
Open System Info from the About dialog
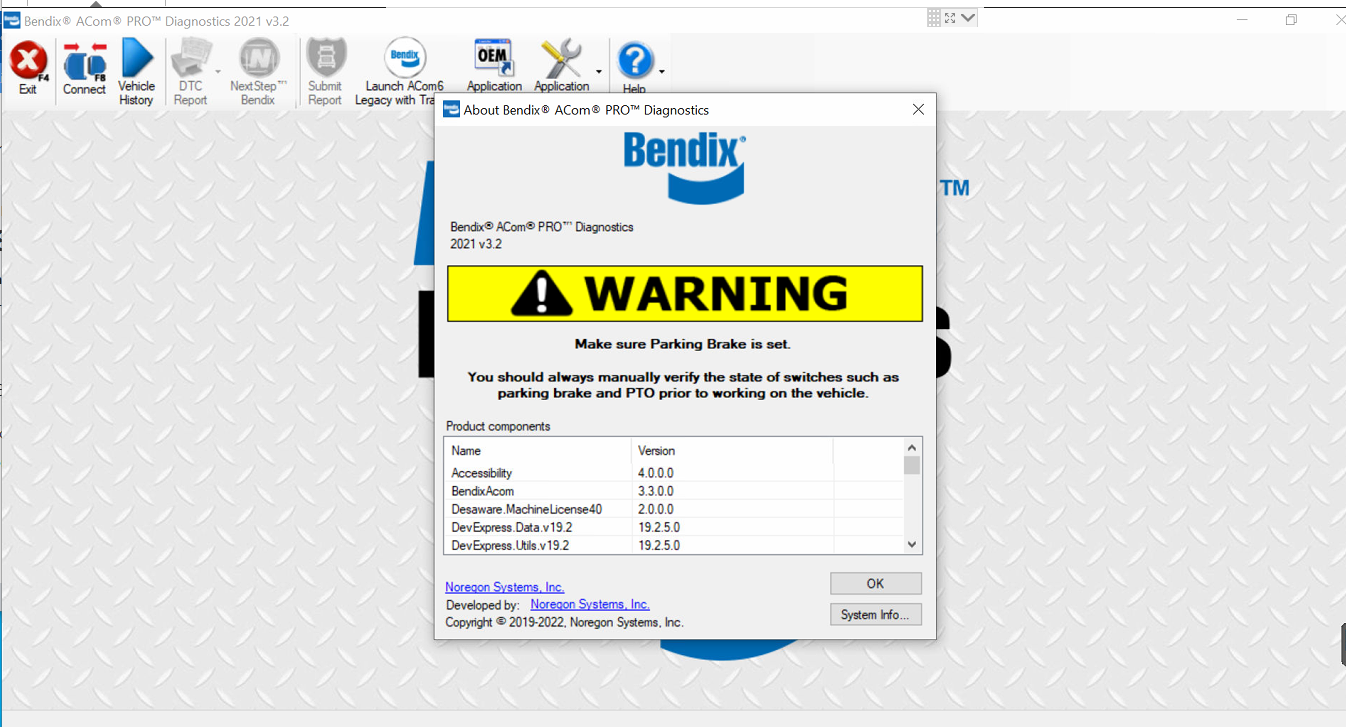(875, 614)
